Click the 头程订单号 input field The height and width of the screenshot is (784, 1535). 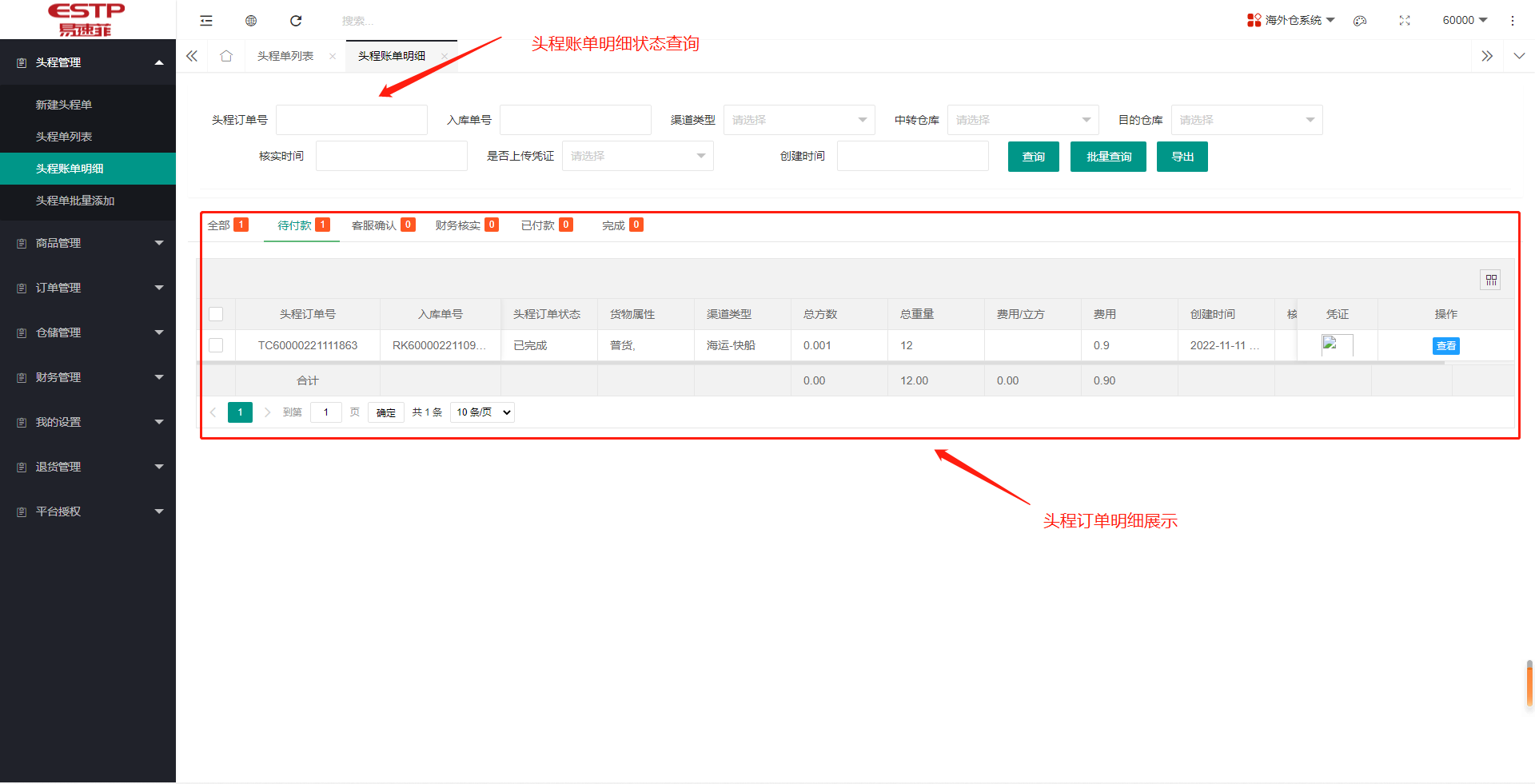point(352,120)
